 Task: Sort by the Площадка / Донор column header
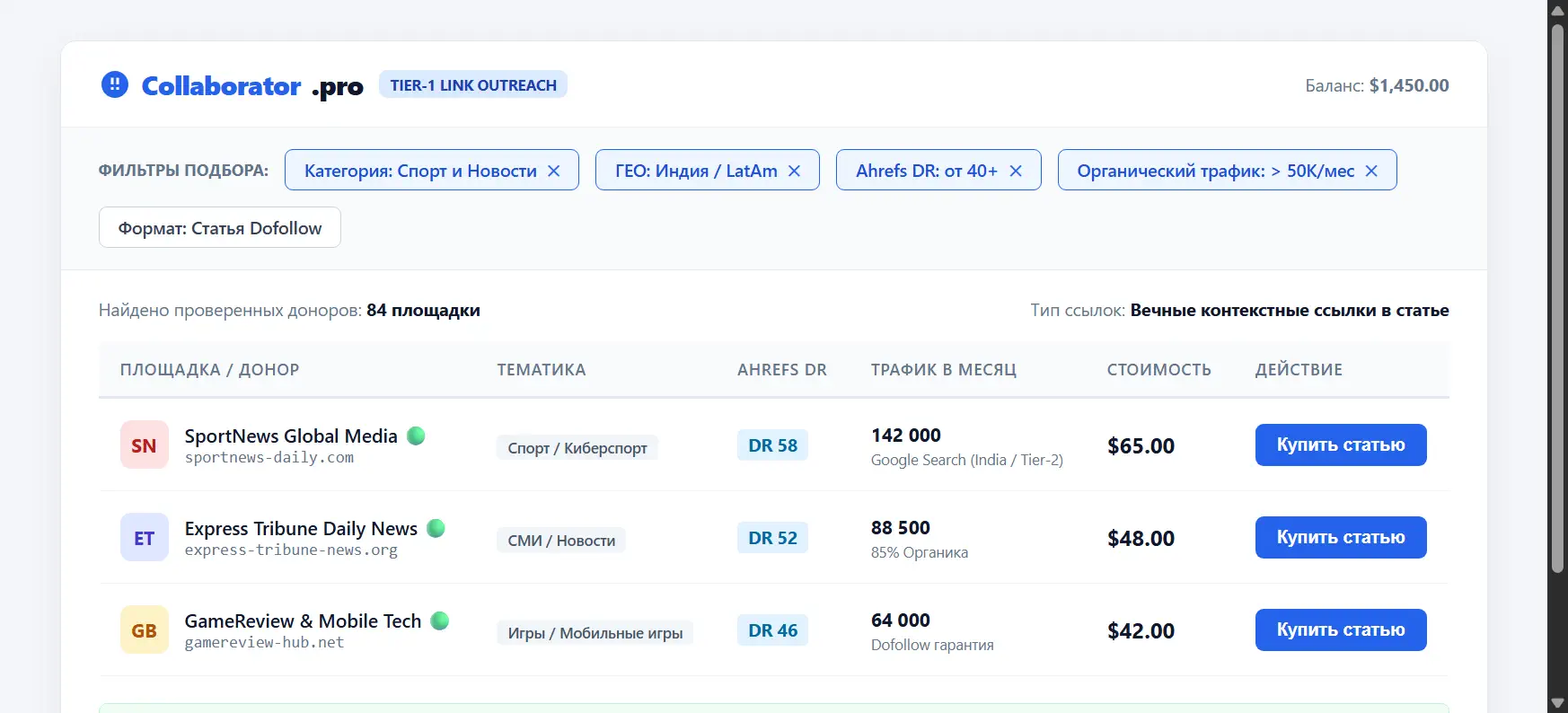[x=210, y=369]
